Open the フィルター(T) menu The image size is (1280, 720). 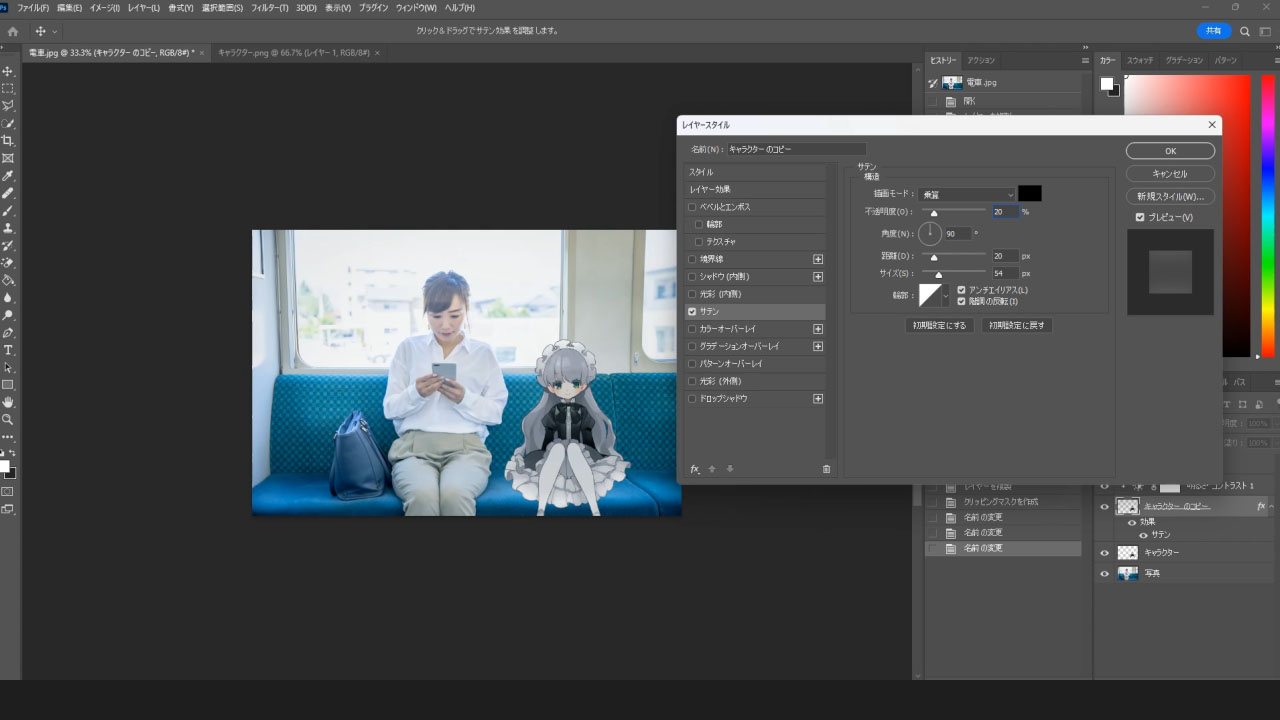click(x=270, y=8)
